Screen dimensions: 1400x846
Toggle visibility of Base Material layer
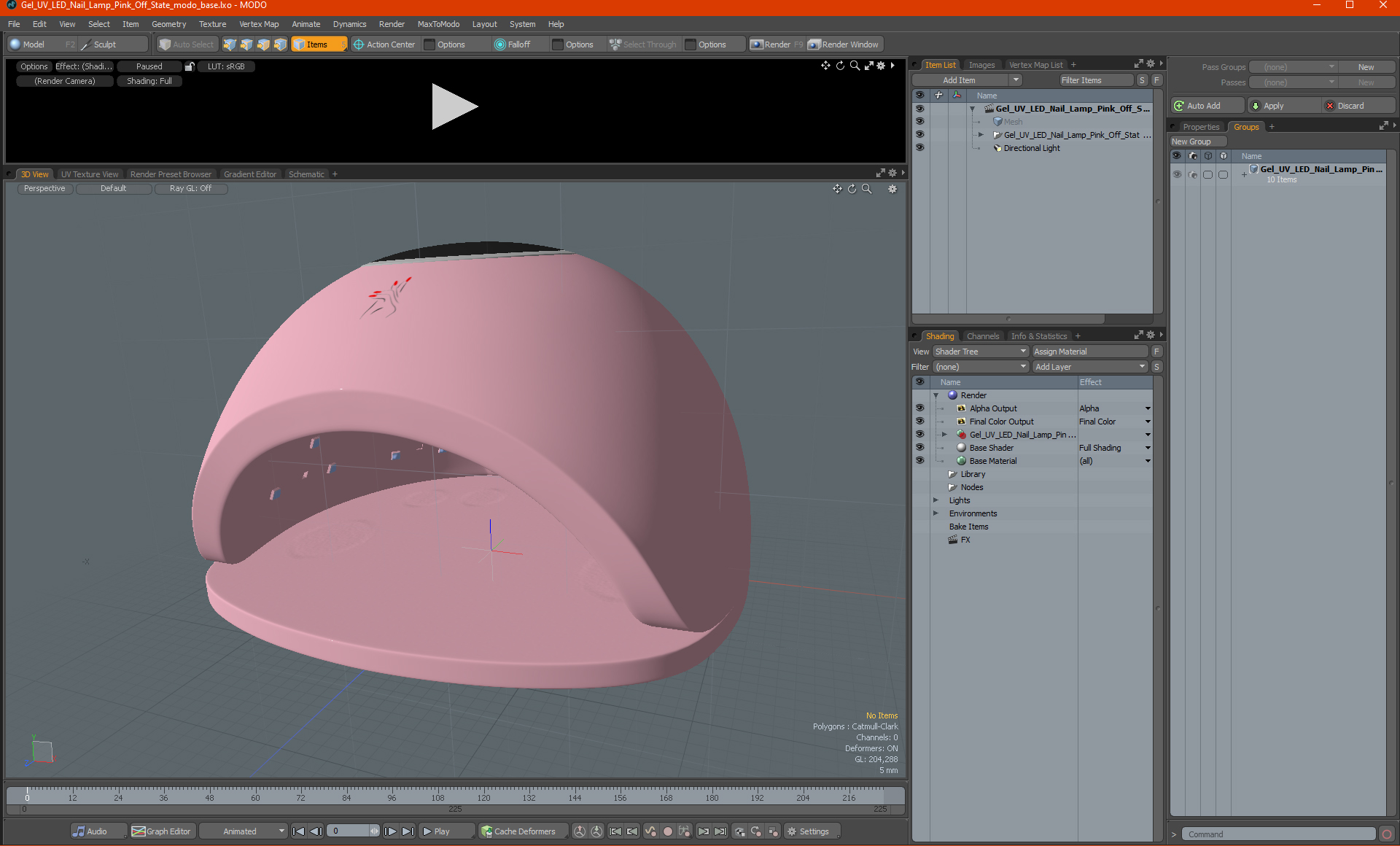coord(919,461)
